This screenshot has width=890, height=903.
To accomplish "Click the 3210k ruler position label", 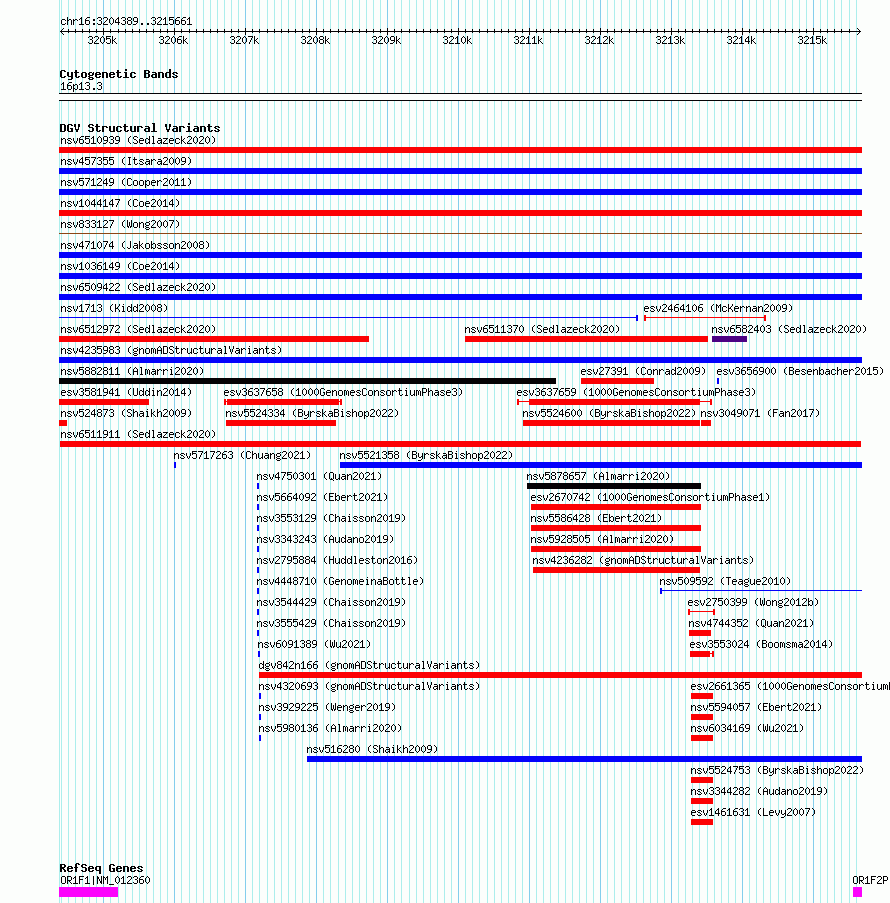I will 457,40.
